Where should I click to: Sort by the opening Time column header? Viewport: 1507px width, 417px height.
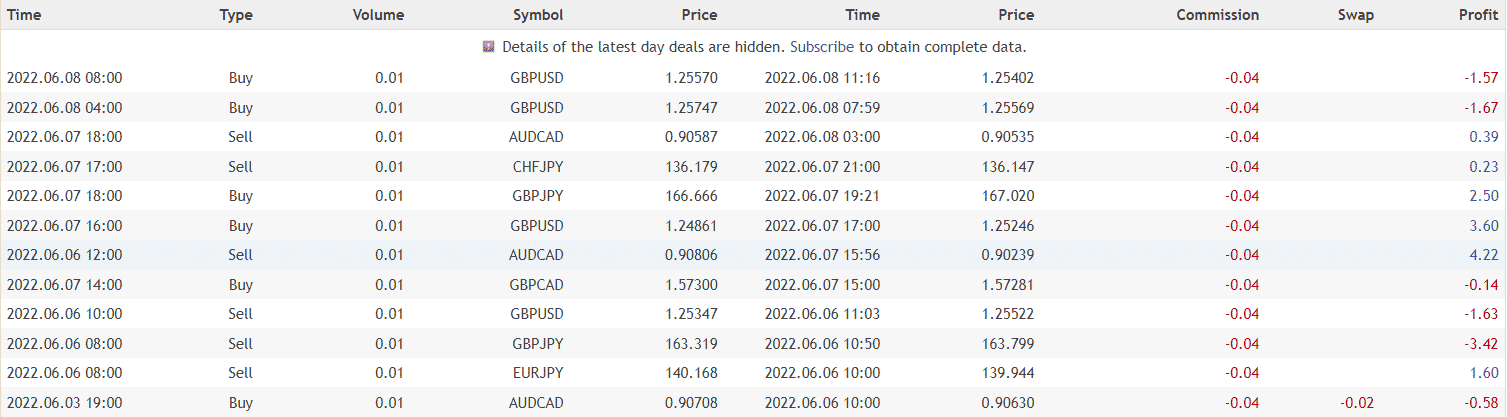point(24,15)
